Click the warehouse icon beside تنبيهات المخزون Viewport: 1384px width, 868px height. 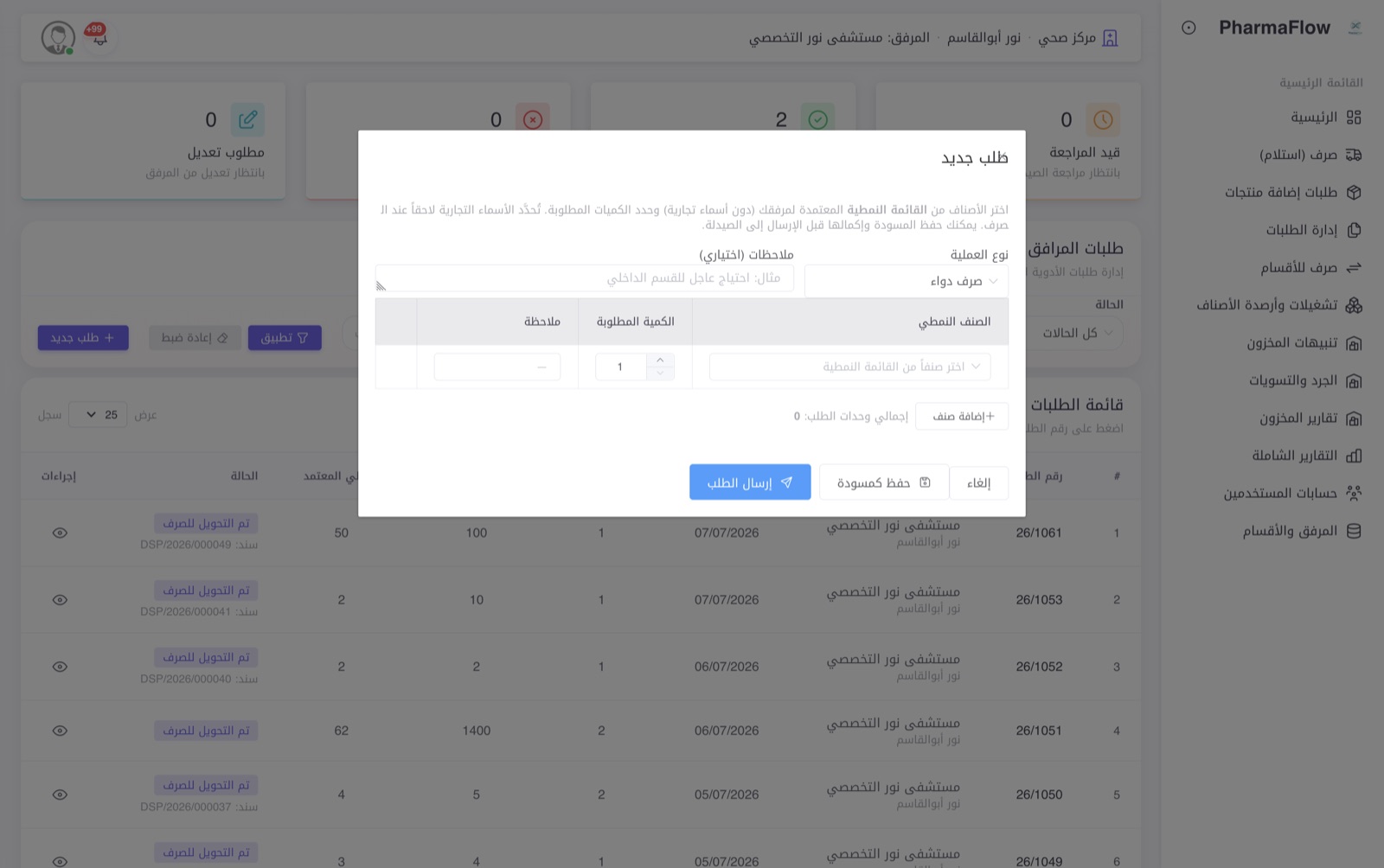pyautogui.click(x=1355, y=343)
